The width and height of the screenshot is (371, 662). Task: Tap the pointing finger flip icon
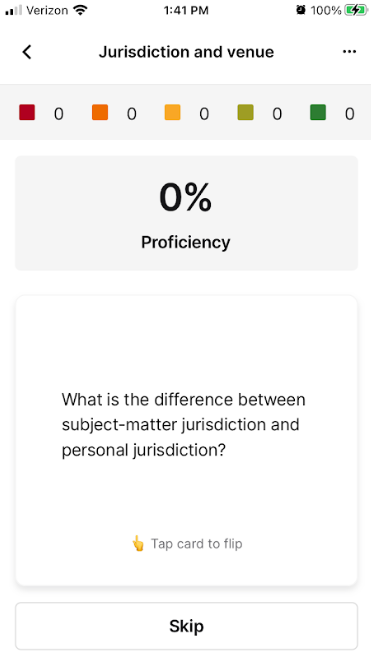pyautogui.click(x=138, y=544)
